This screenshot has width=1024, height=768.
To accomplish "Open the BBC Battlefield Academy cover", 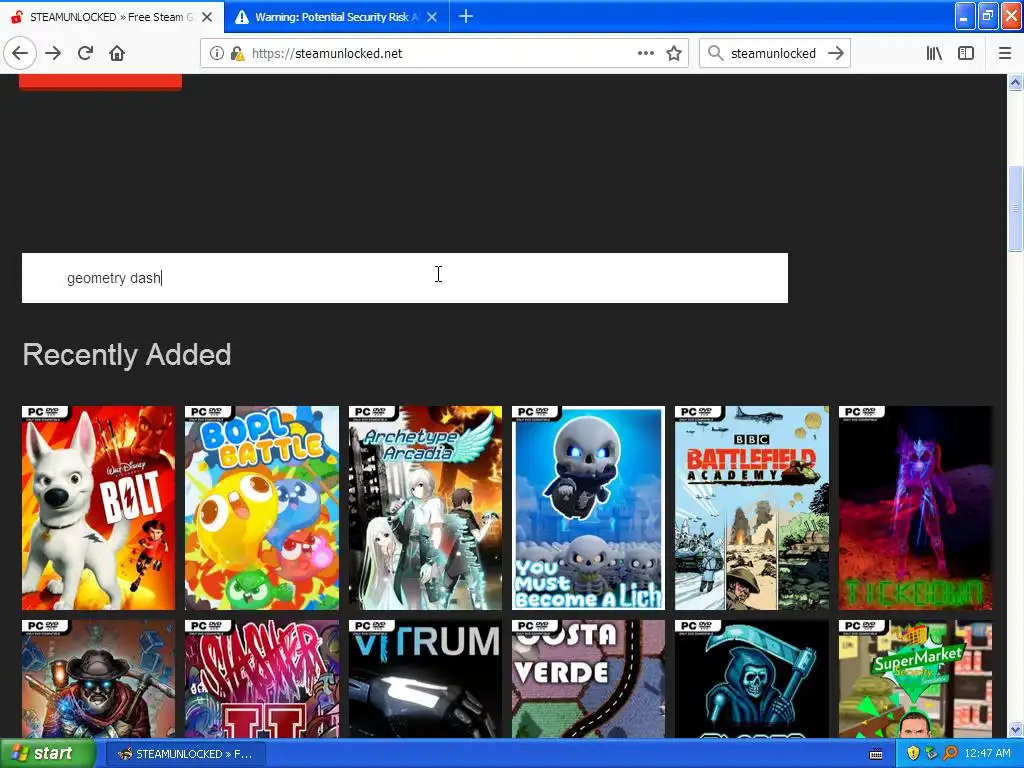I will tap(752, 508).
